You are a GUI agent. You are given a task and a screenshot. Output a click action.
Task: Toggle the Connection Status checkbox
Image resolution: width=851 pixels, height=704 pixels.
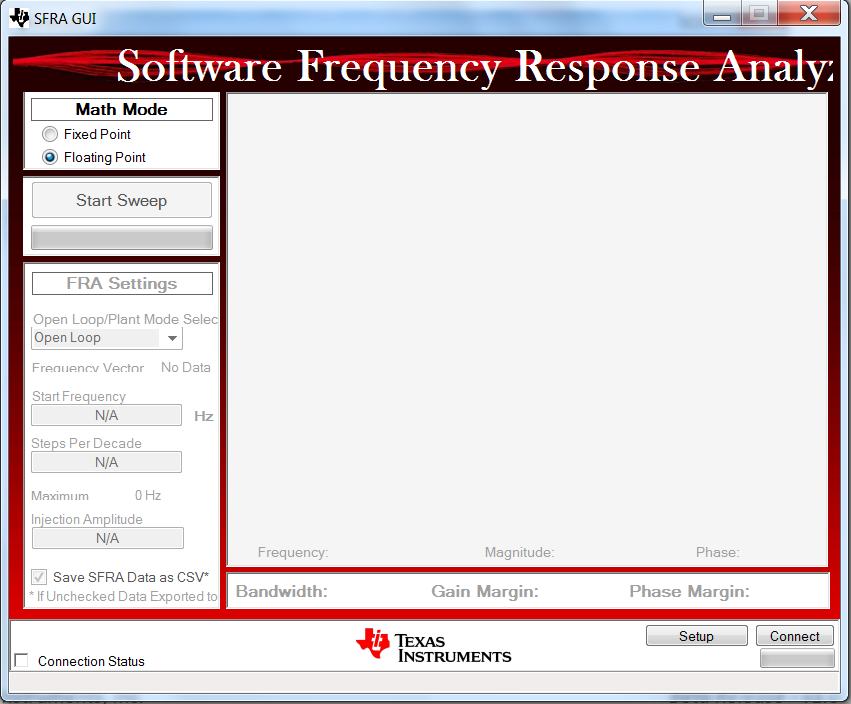tap(20, 660)
